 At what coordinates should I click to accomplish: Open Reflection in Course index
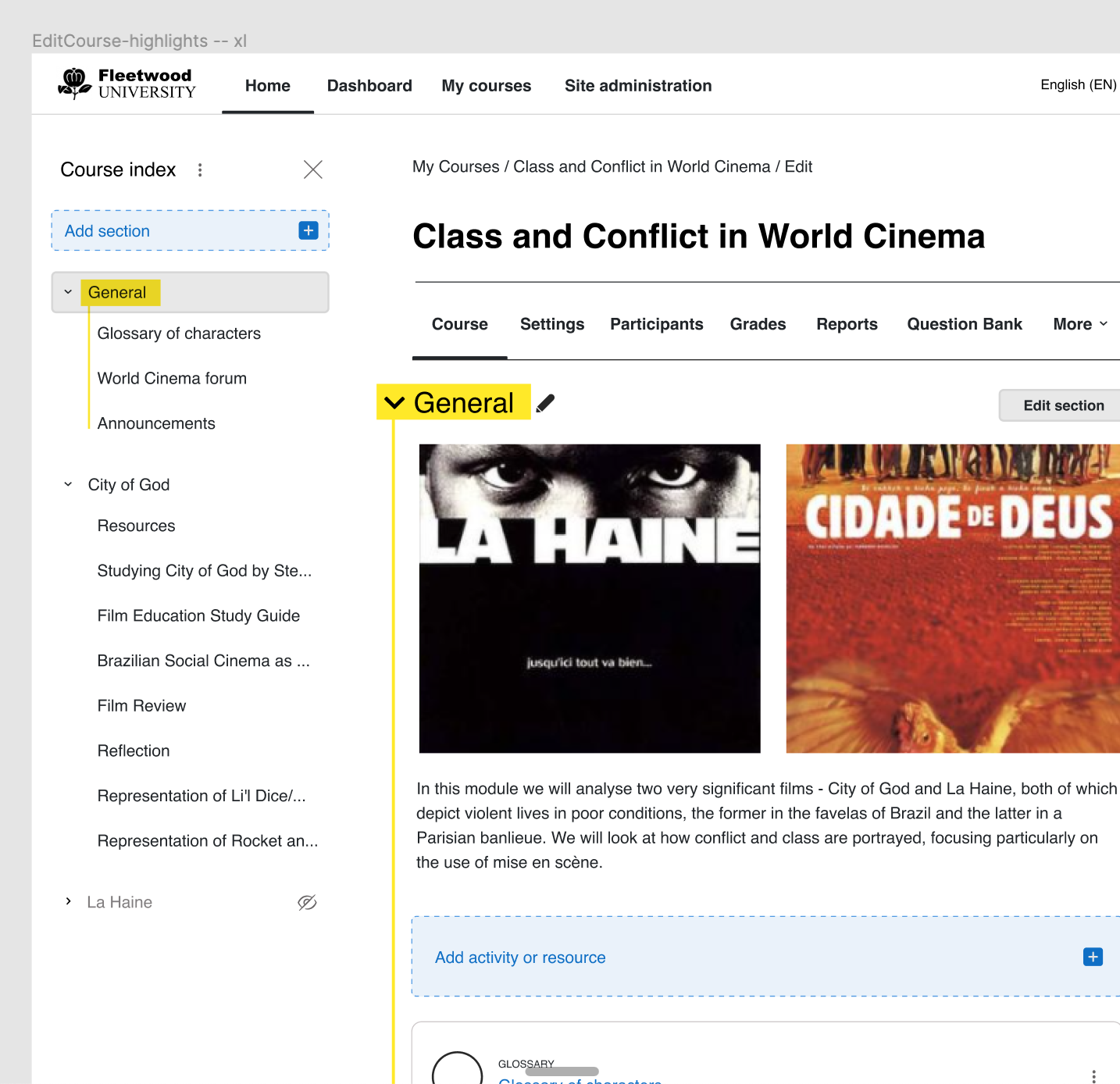click(x=134, y=751)
